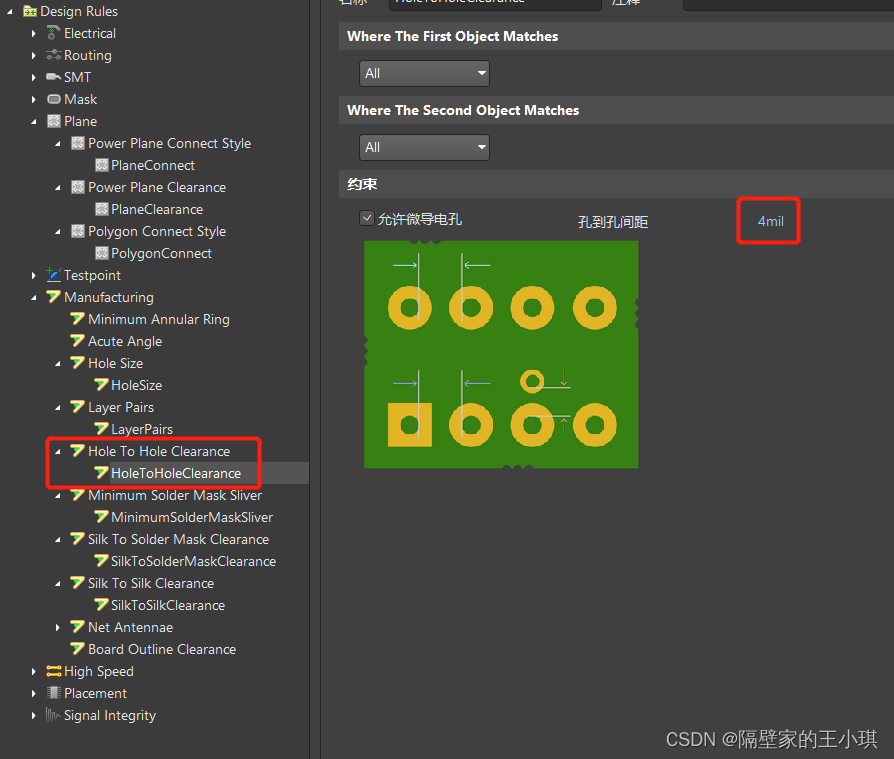This screenshot has height=759, width=894.
Task: Toggle the 允许微导电孔 checkbox
Action: pyautogui.click(x=367, y=218)
